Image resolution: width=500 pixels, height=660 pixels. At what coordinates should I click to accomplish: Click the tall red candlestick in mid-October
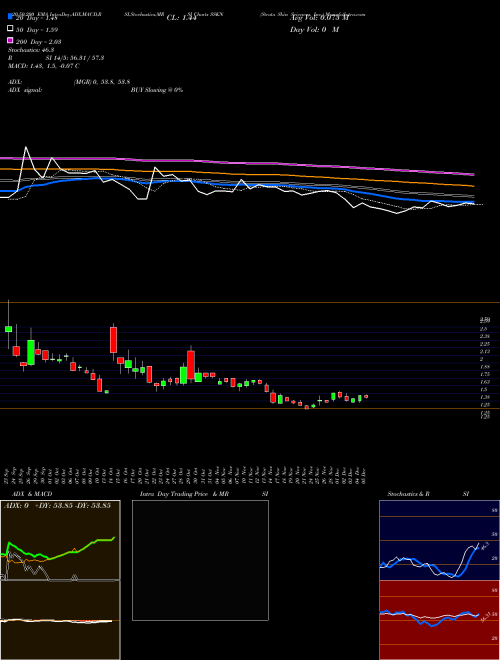113,340
